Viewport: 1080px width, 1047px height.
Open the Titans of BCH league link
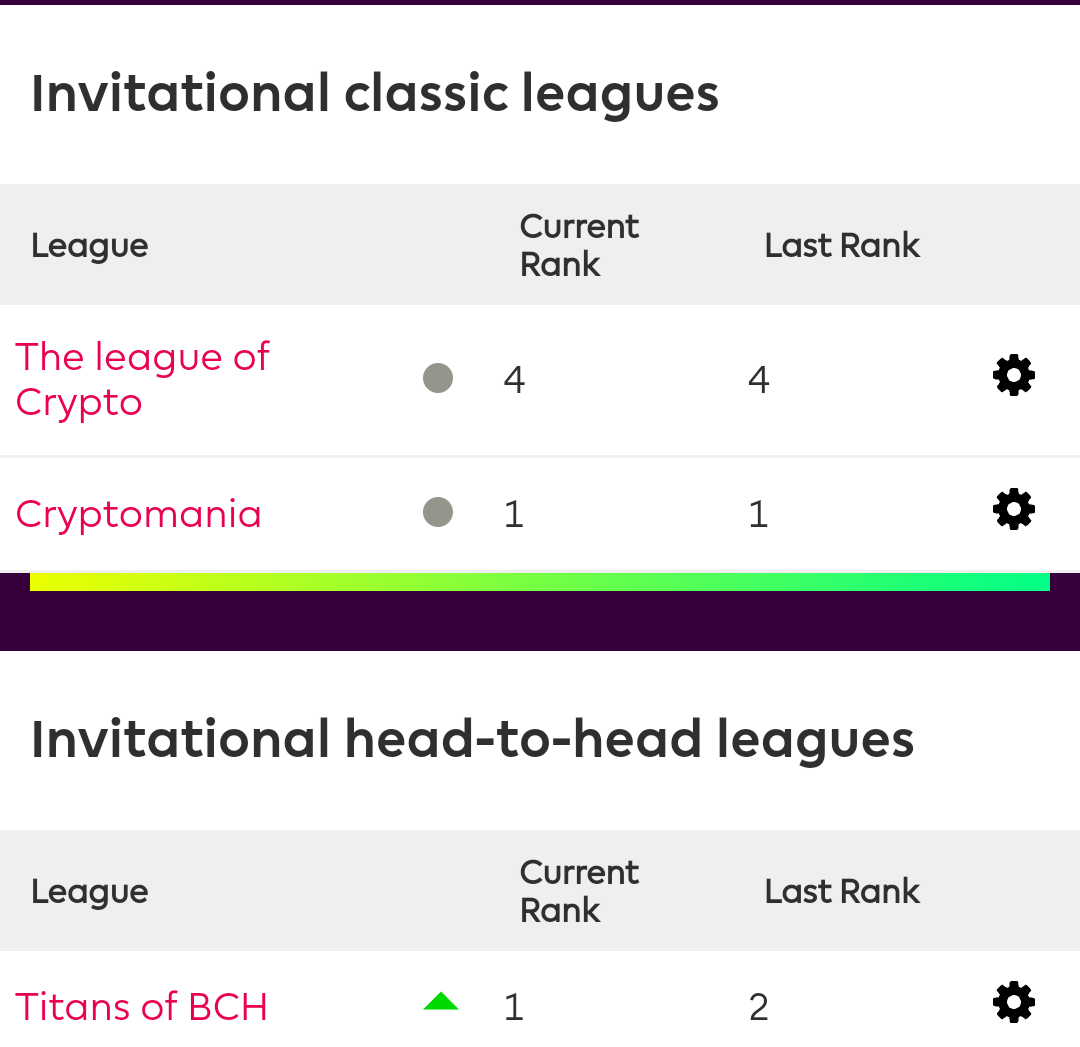click(x=141, y=1007)
